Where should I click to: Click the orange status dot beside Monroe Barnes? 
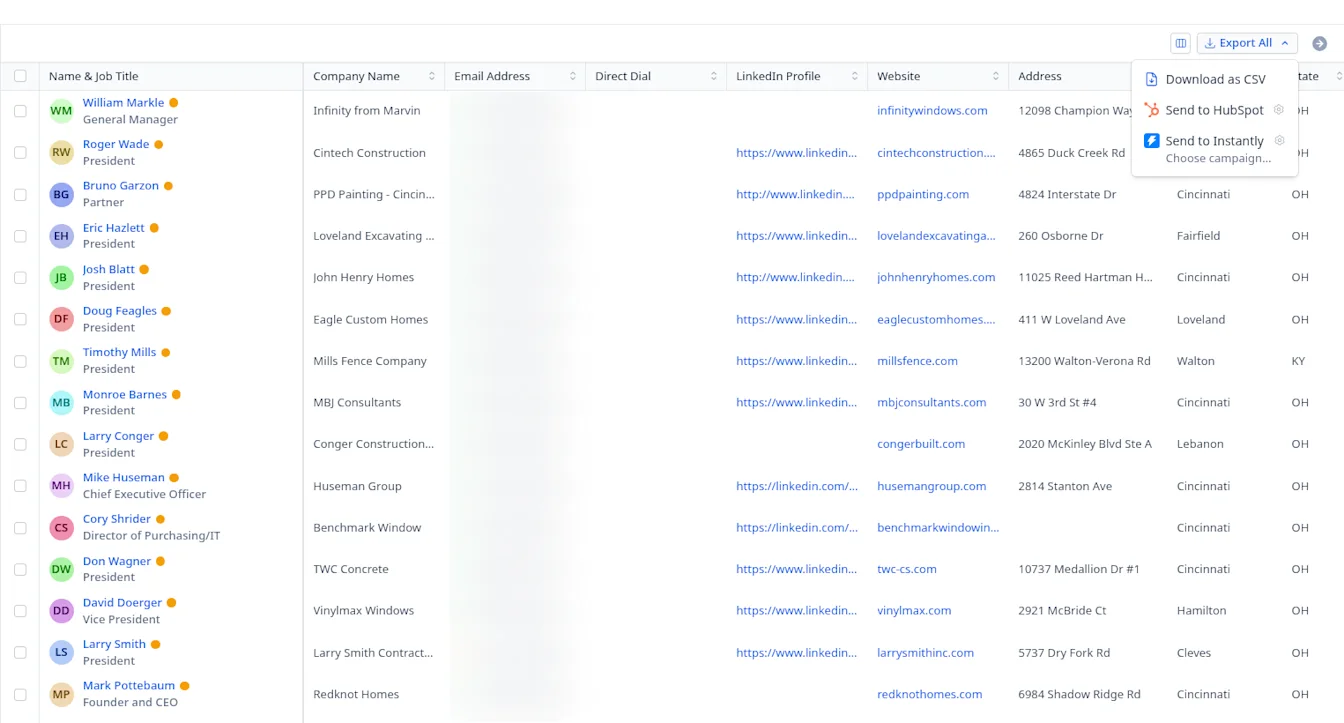click(176, 395)
